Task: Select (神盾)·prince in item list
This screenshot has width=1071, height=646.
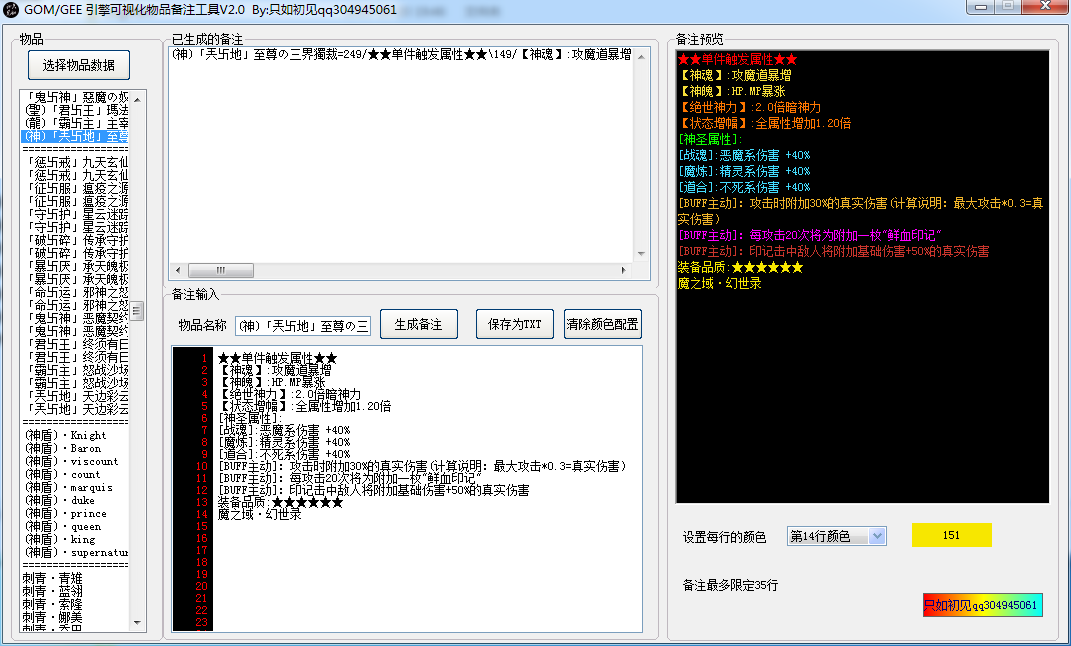Action: [66, 513]
